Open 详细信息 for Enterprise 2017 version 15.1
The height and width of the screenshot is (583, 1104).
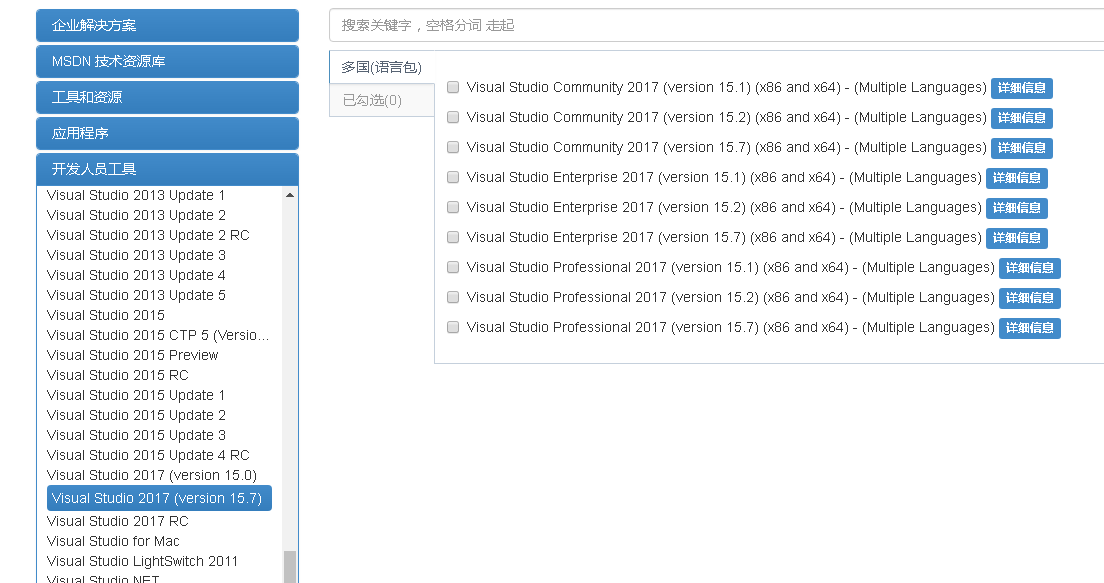point(1017,178)
